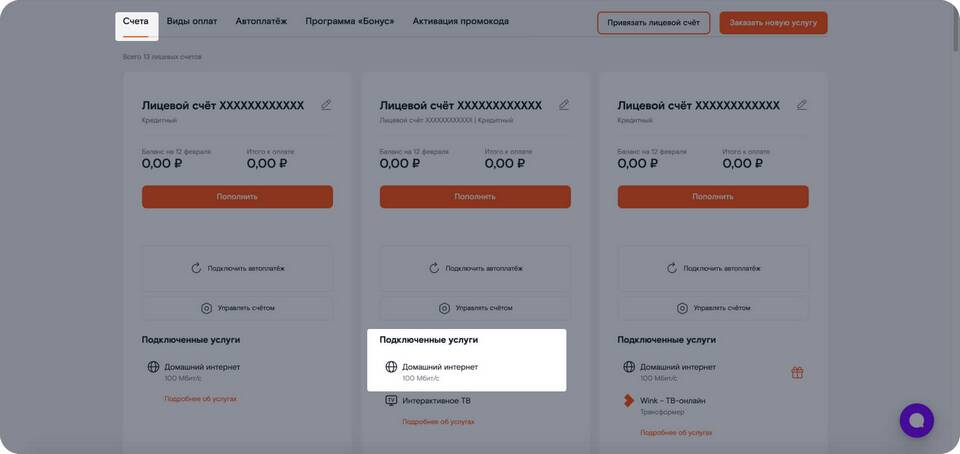The width and height of the screenshot is (960, 454).
Task: Click the Интерактивное ТВ service icon
Action: coord(391,401)
